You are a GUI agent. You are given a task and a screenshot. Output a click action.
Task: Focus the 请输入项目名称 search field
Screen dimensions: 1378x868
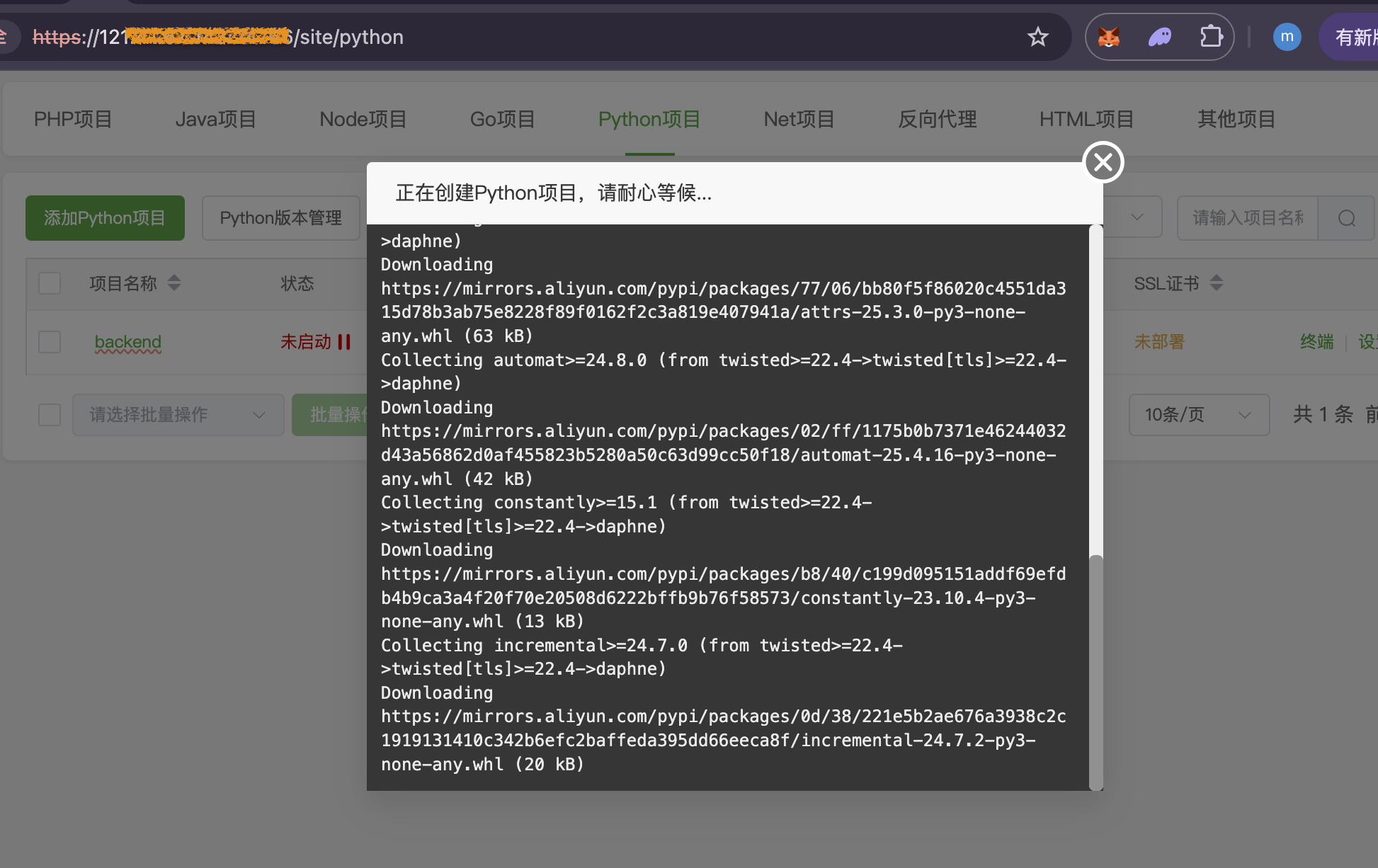[1248, 218]
